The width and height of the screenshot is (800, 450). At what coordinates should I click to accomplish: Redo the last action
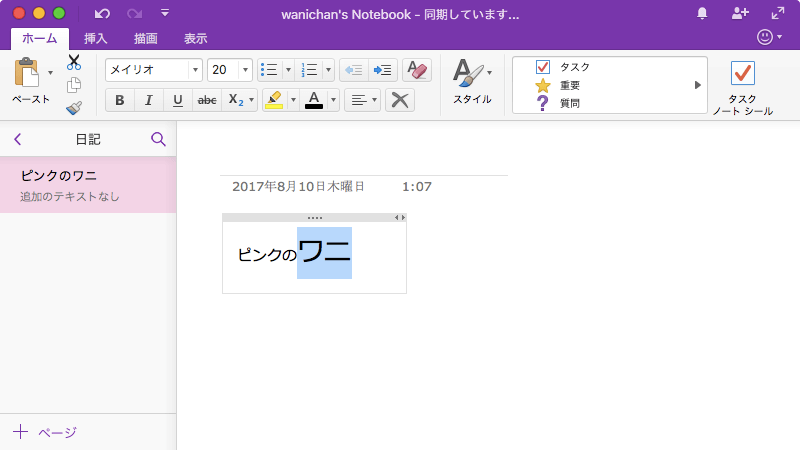(134, 14)
